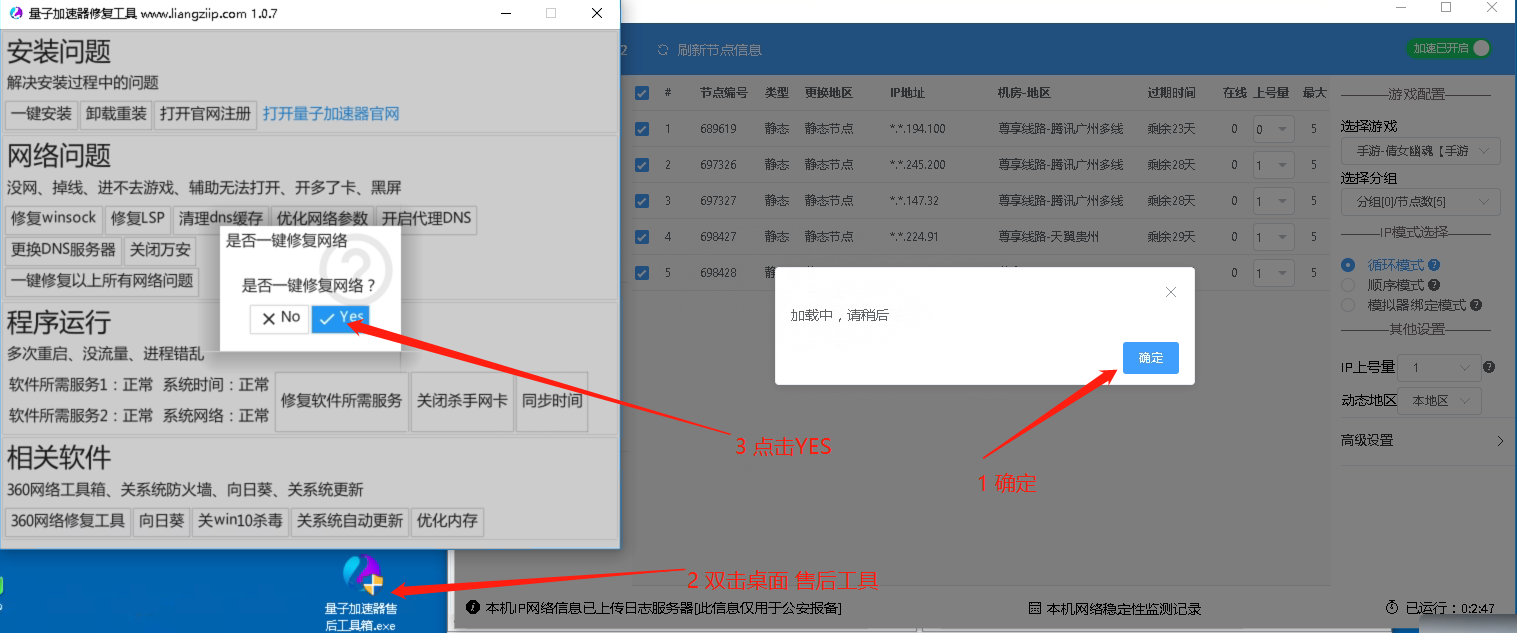Confirm network repair with the Yes button

340,318
